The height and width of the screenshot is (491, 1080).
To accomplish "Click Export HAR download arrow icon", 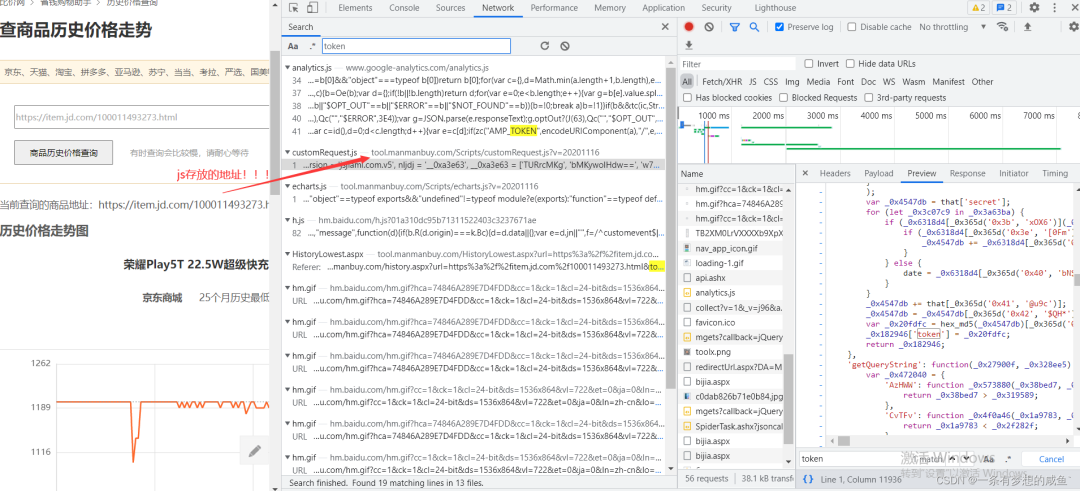I will (689, 45).
